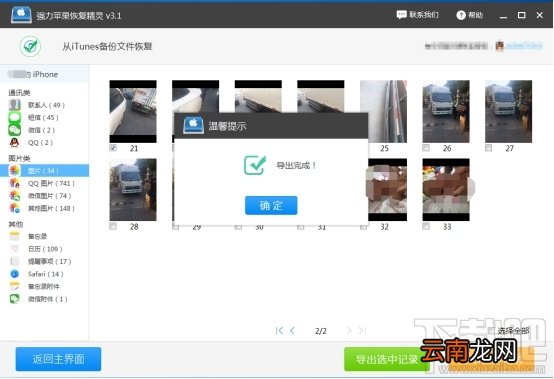This screenshot has width=554, height=379.
Task: Go to next page arrow
Action: point(349,331)
